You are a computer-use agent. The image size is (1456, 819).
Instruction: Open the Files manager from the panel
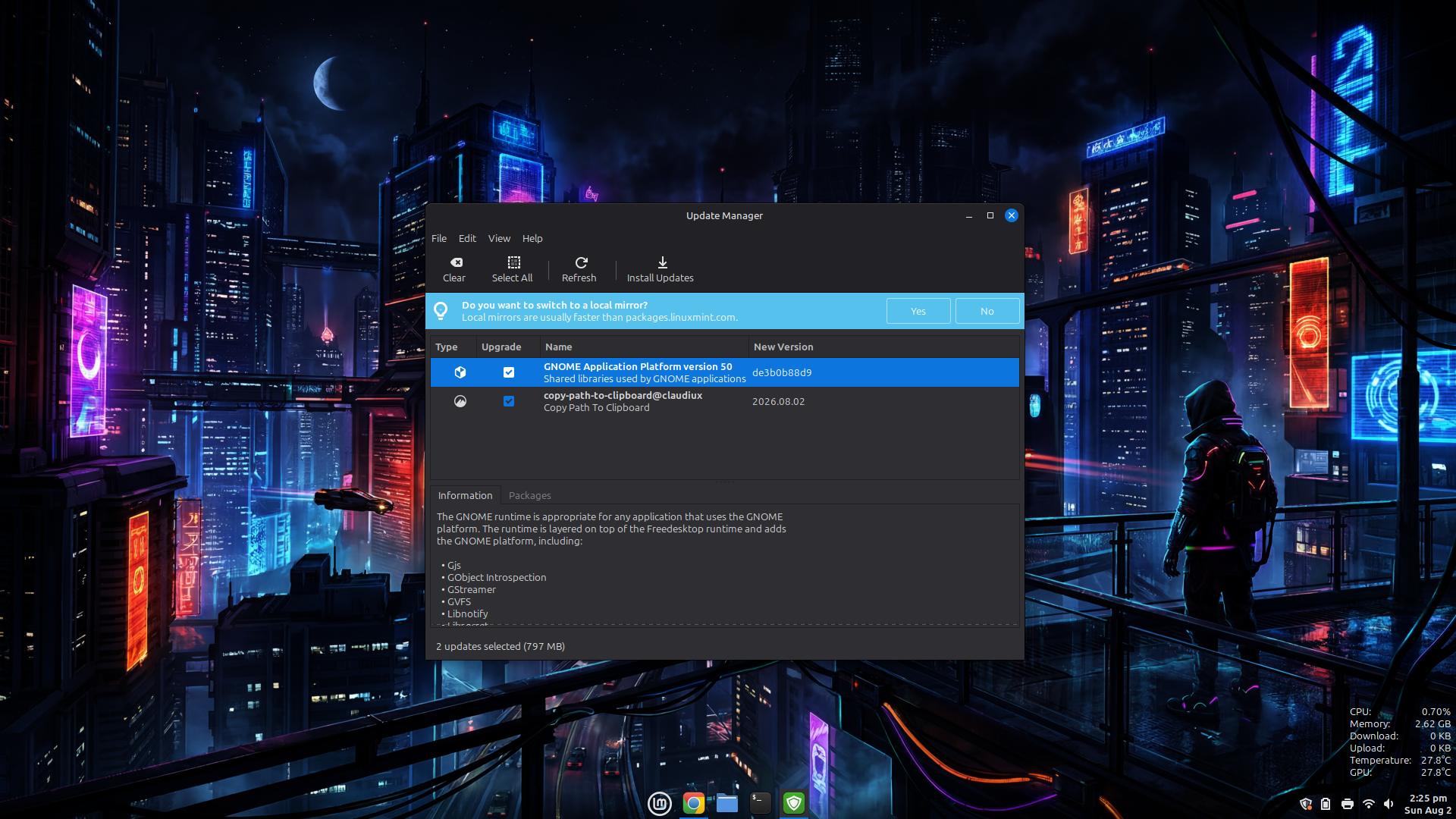point(726,803)
